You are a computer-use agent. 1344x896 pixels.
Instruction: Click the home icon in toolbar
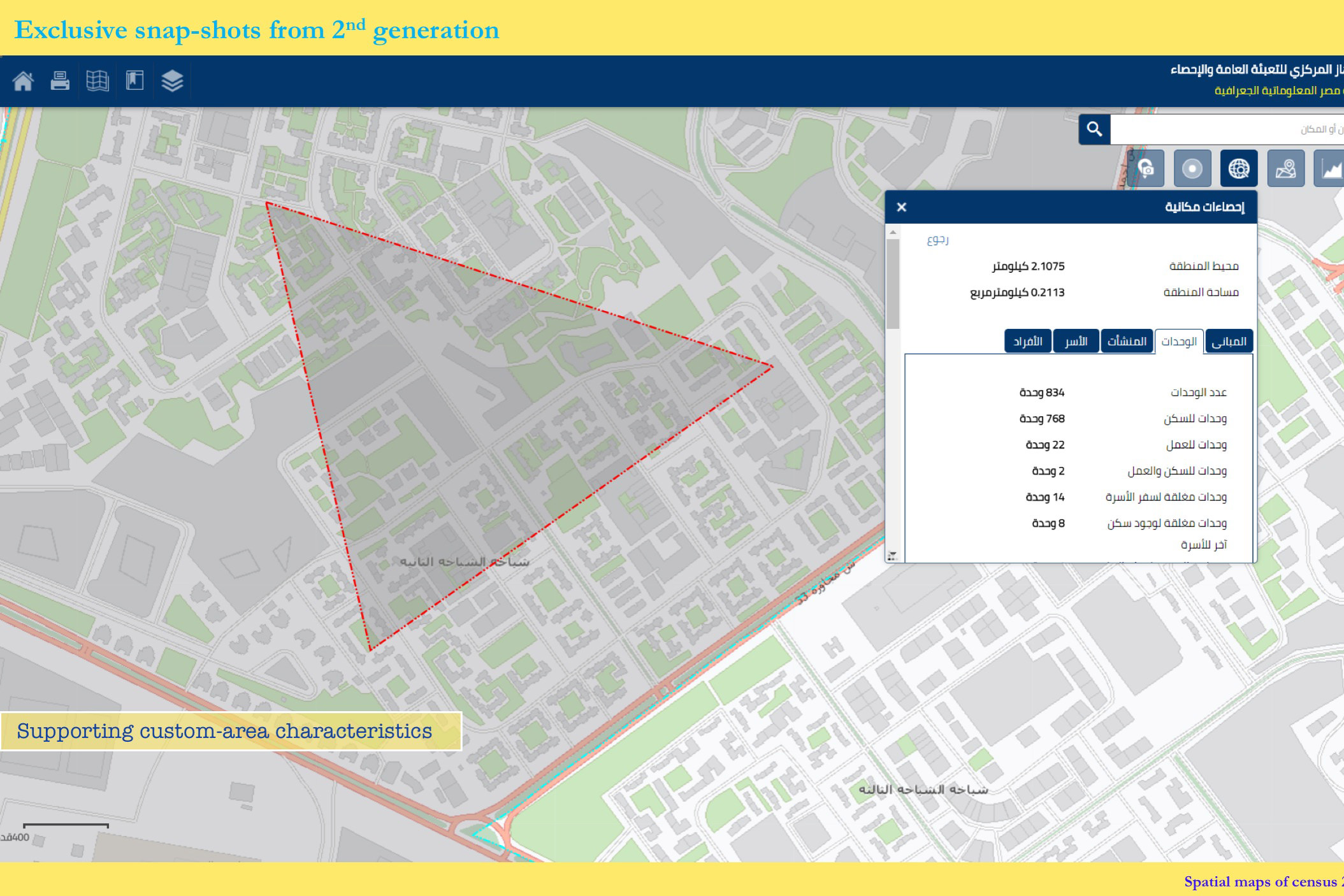(x=23, y=81)
